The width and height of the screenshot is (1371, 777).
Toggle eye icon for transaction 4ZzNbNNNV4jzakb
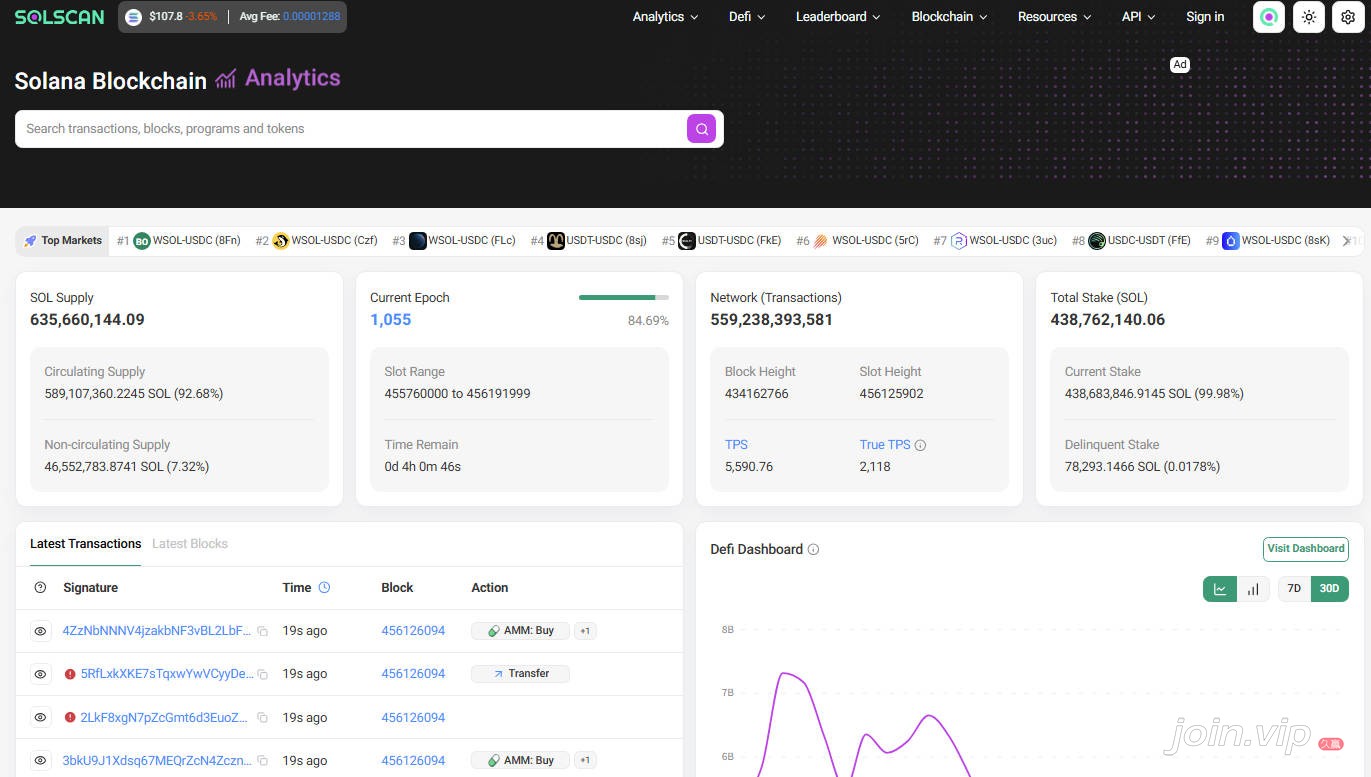coord(40,631)
